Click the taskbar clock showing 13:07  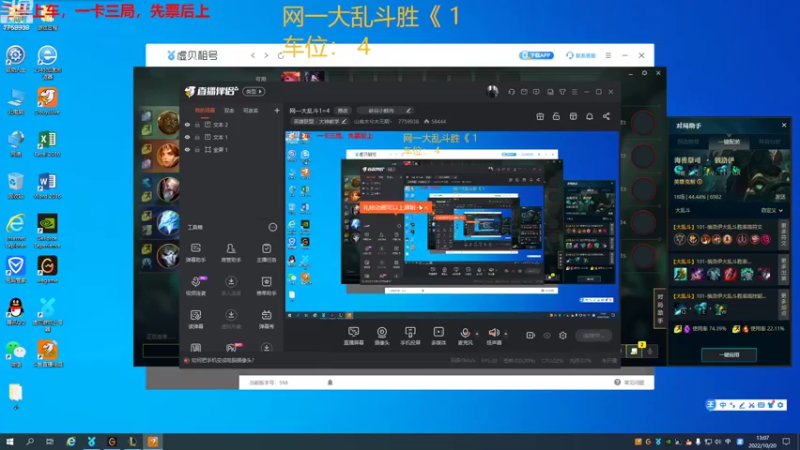[762, 441]
